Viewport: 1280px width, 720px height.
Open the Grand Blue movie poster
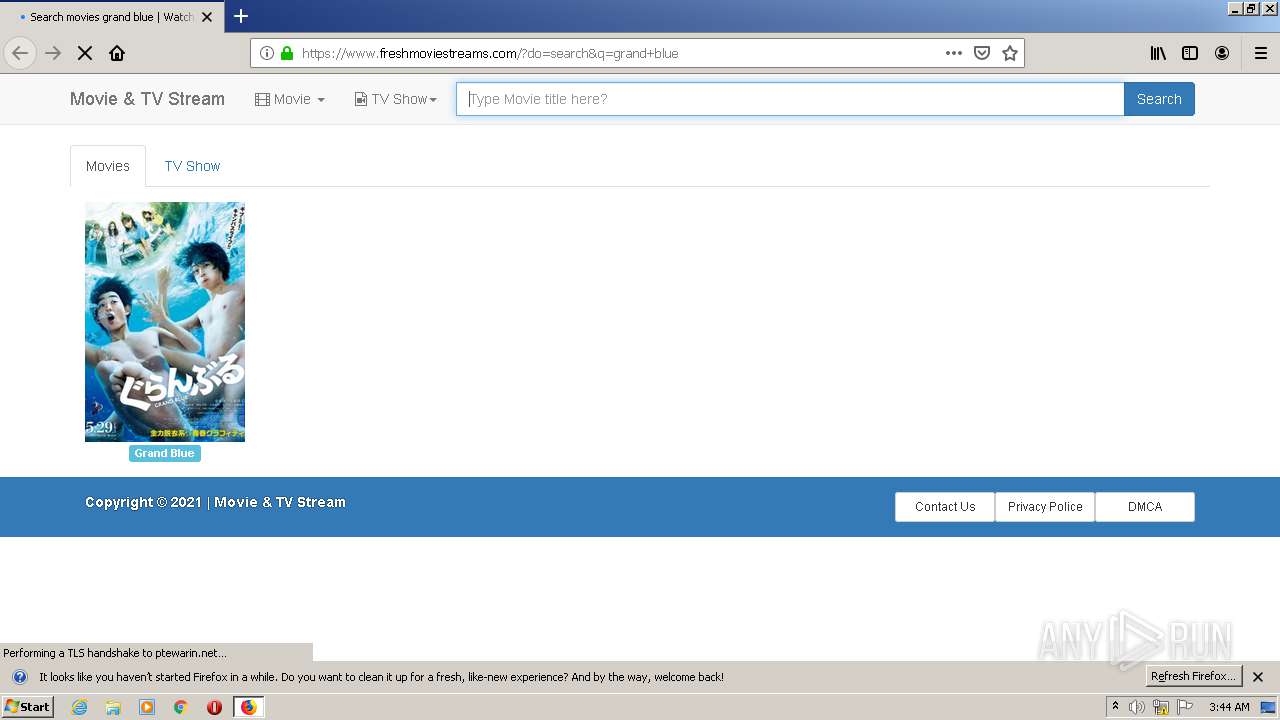pyautogui.click(x=165, y=322)
